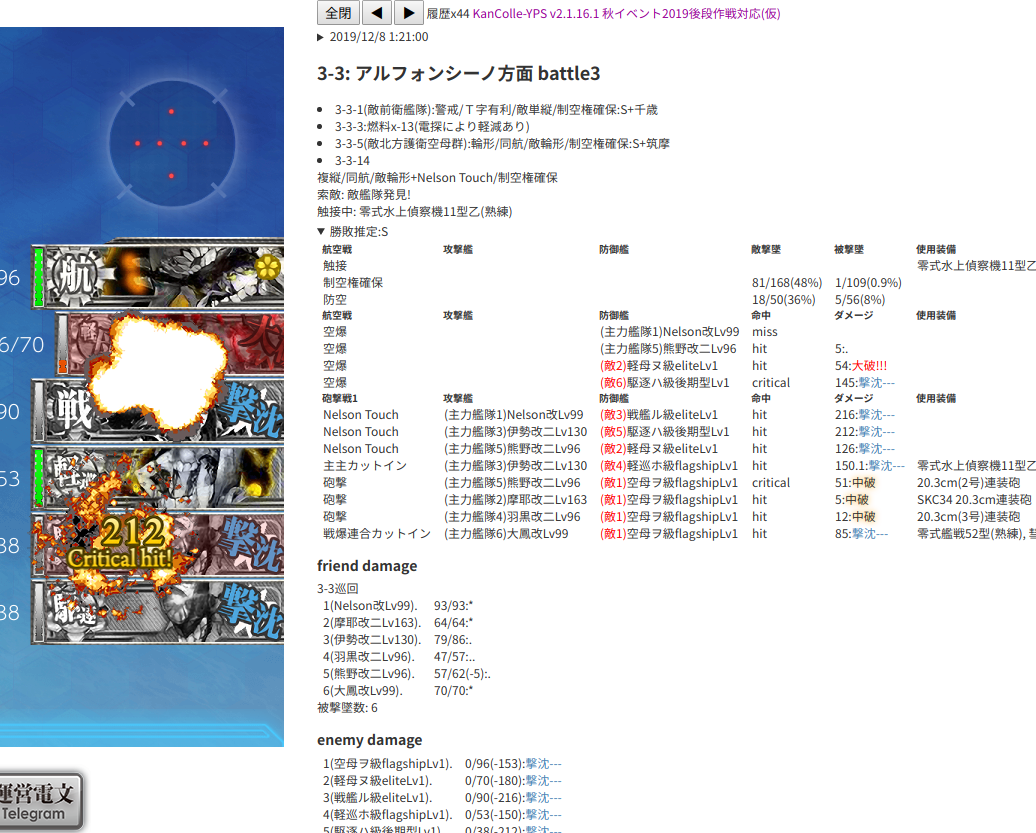1036x833 pixels.
Task: Click the 1(Nelson改Lv99). friend row
Action: [398, 606]
